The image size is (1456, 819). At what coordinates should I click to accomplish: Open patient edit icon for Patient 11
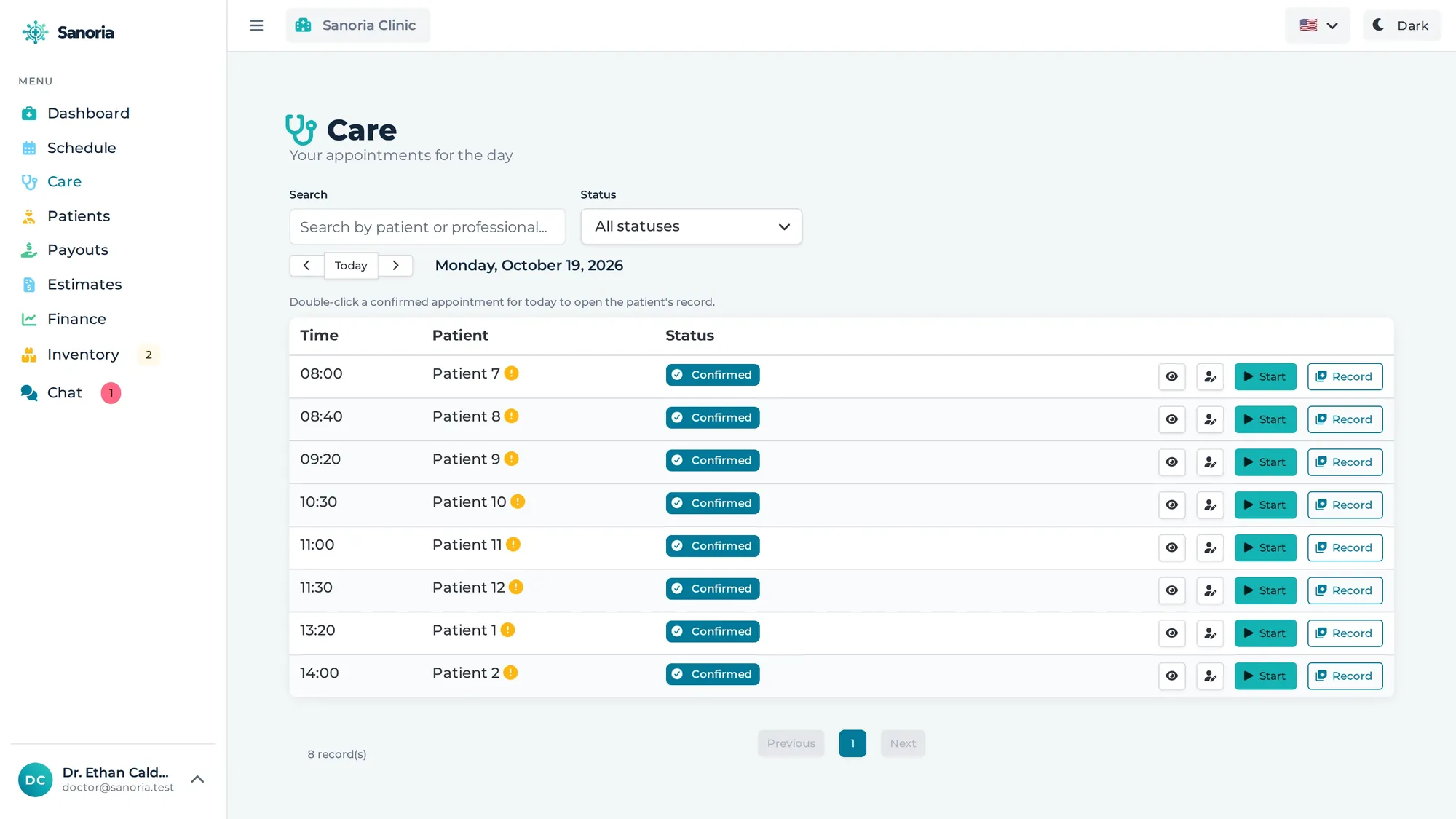[1210, 547]
